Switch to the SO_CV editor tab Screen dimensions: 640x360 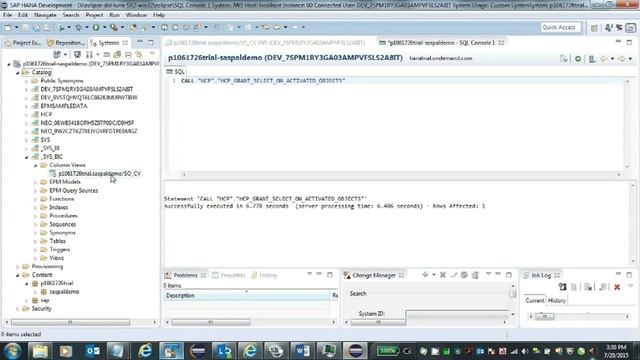(265, 42)
